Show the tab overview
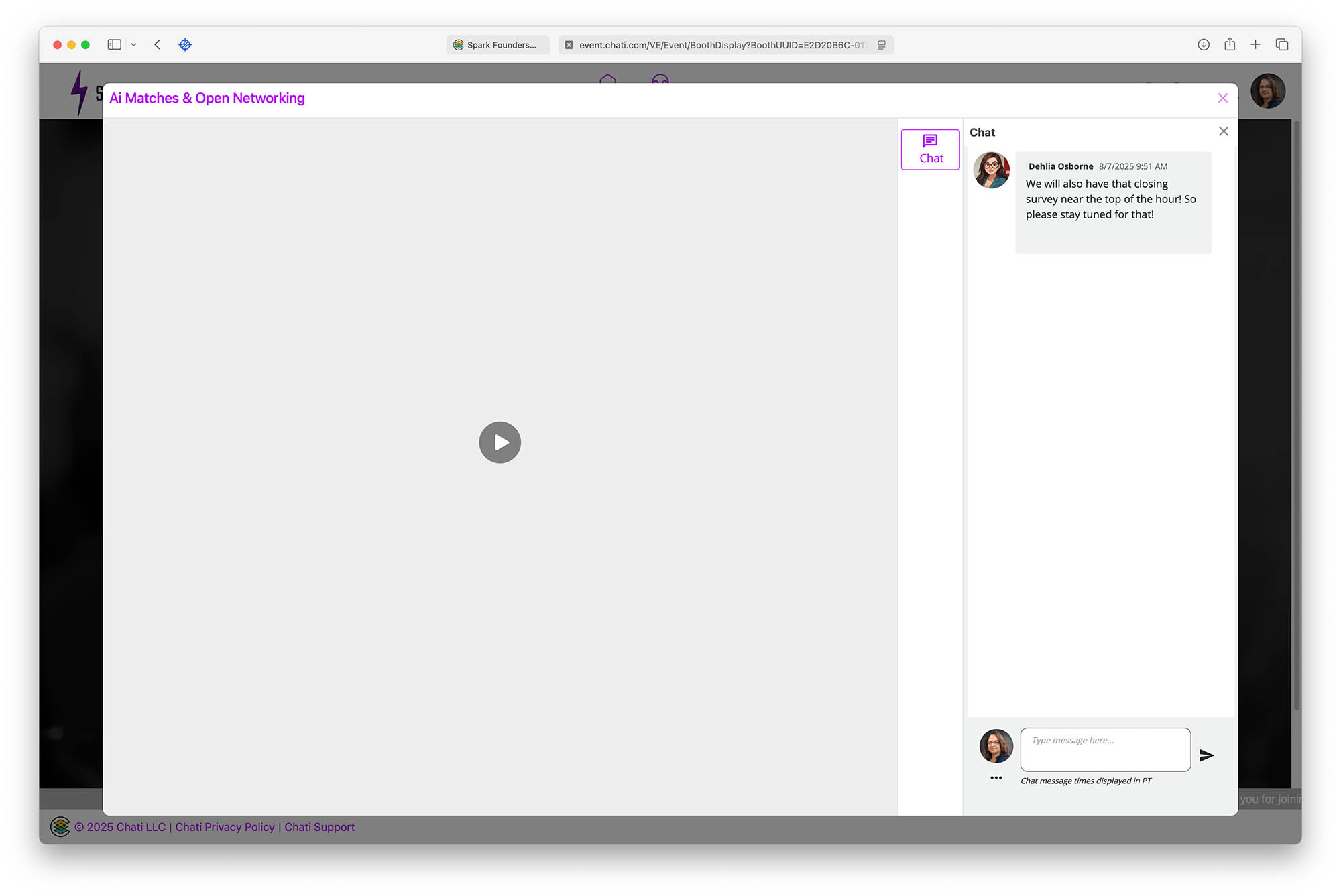Viewport: 1341px width, 896px height. (x=1282, y=45)
